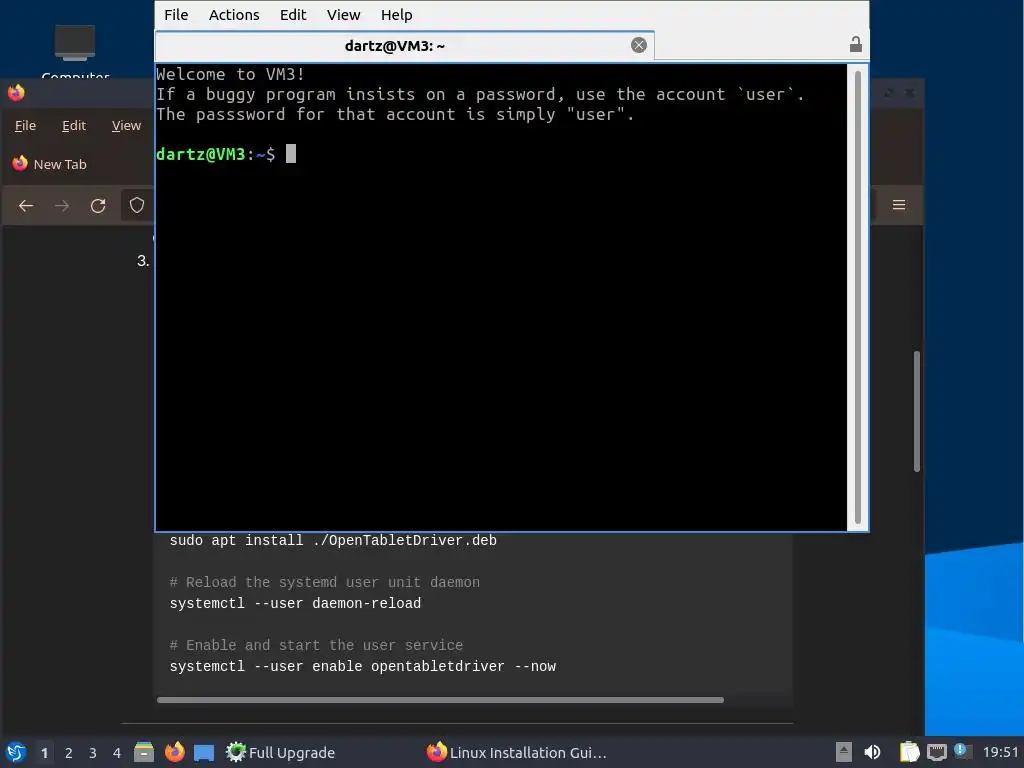Click the Firefox forward arrow

pyautogui.click(x=62, y=206)
